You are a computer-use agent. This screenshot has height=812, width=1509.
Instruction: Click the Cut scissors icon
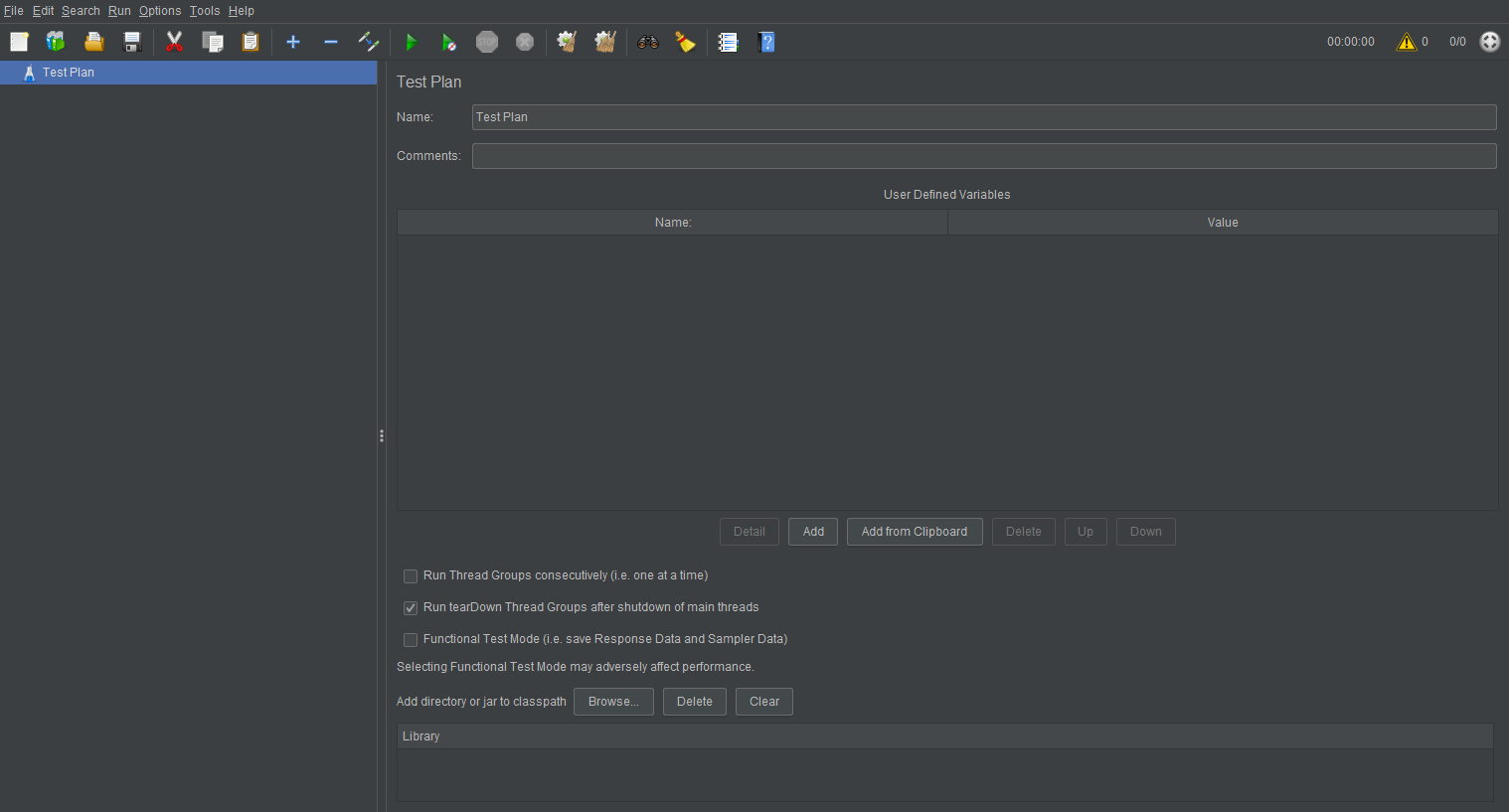(174, 42)
